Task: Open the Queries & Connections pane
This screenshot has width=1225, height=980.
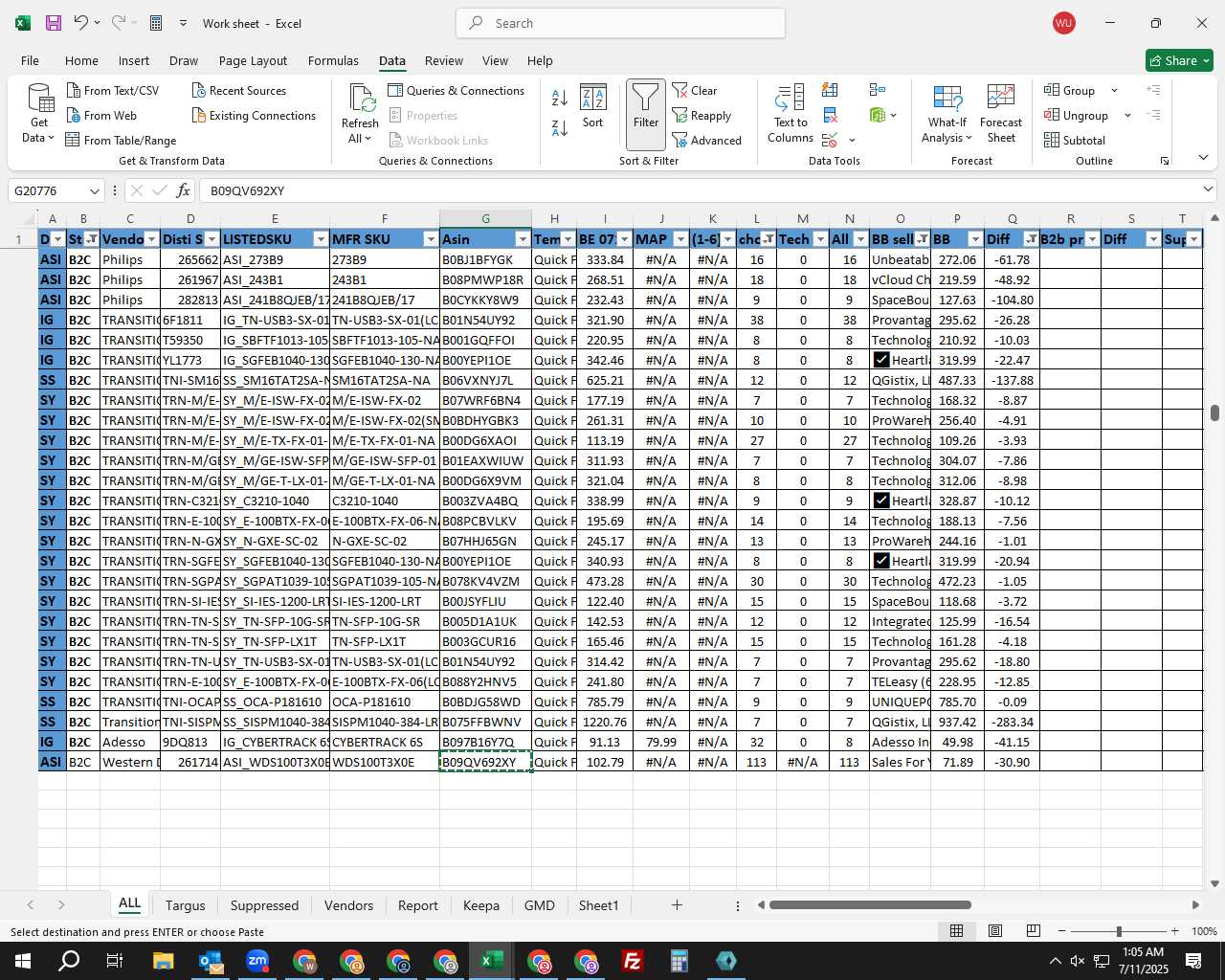Action: coord(457,90)
